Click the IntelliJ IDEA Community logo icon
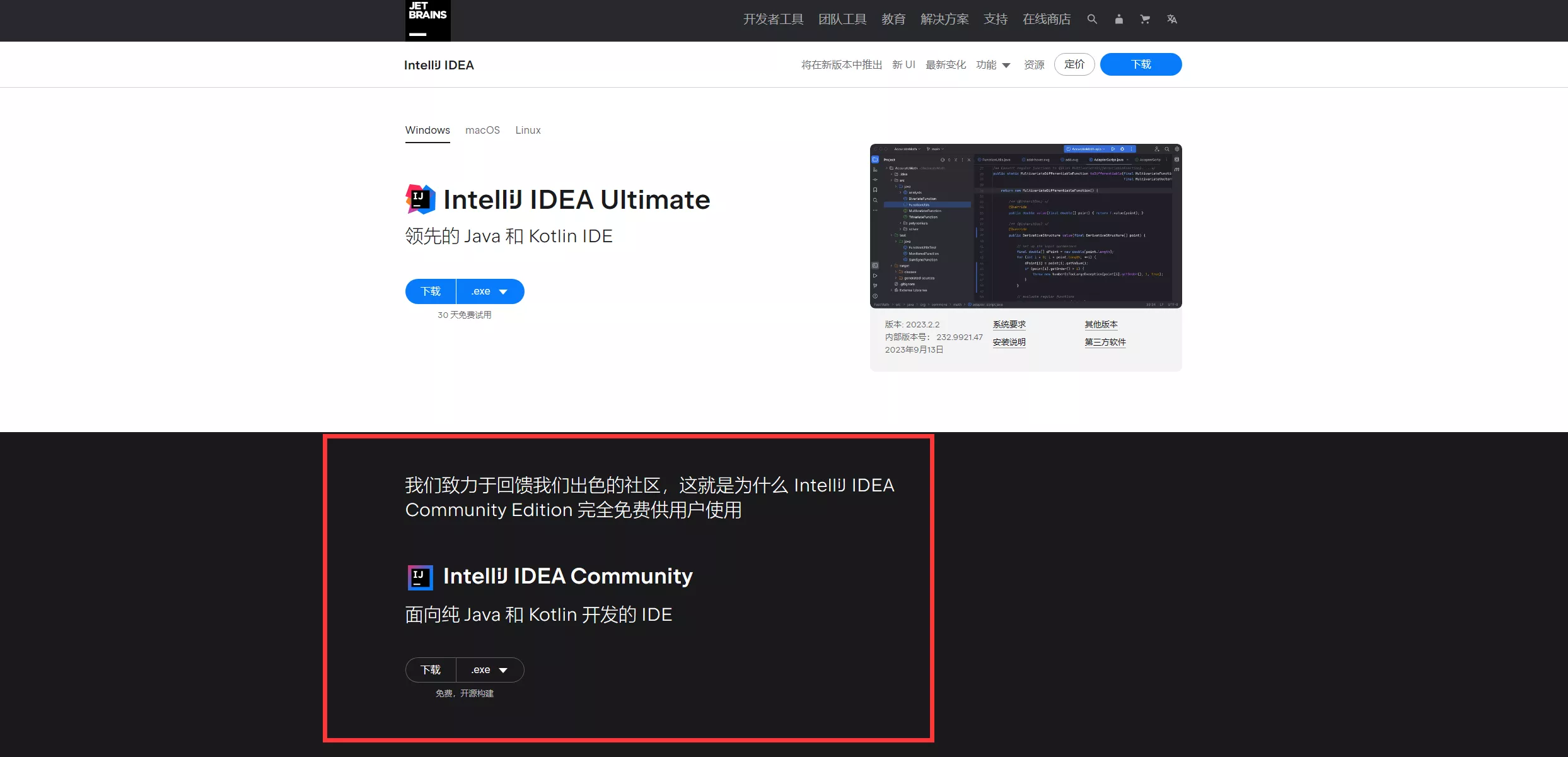Viewport: 1568px width, 757px height. coord(420,576)
